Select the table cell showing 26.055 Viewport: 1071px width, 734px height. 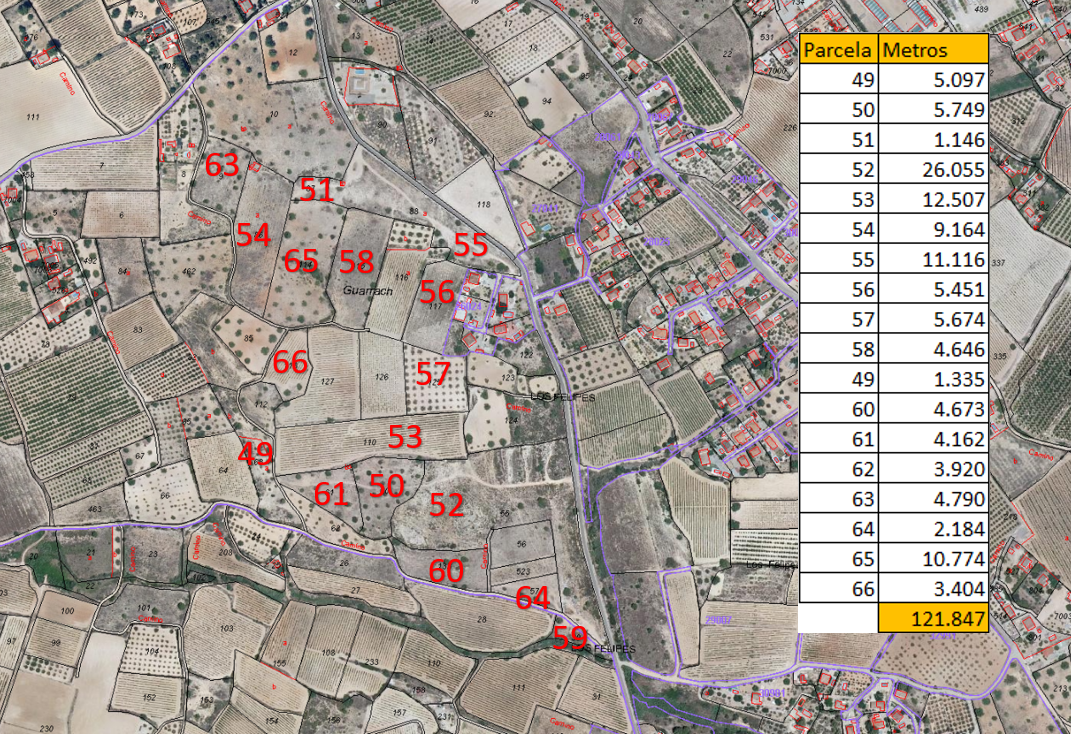[x=933, y=170]
